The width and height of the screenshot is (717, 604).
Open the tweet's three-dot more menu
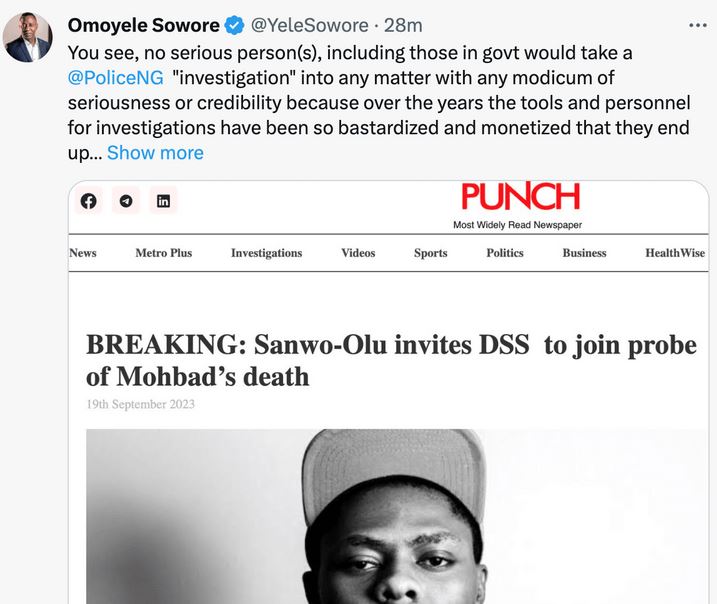pos(697,25)
